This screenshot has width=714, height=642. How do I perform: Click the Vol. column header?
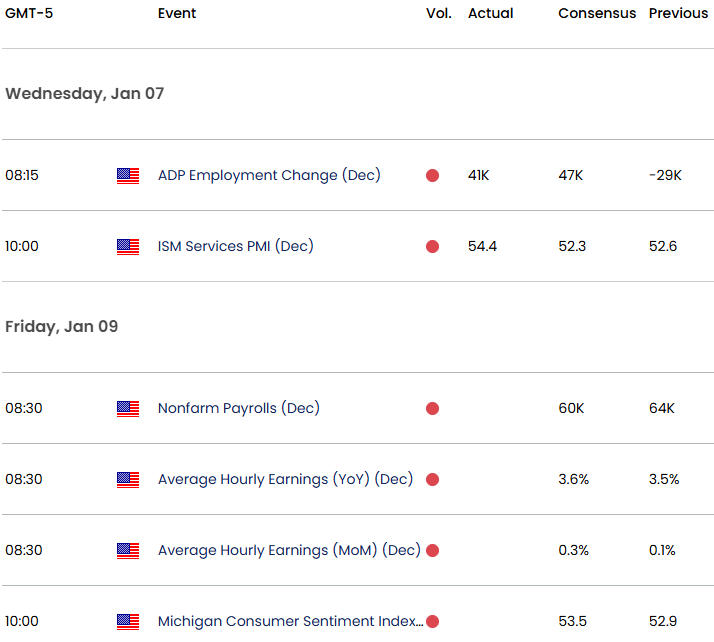point(438,14)
